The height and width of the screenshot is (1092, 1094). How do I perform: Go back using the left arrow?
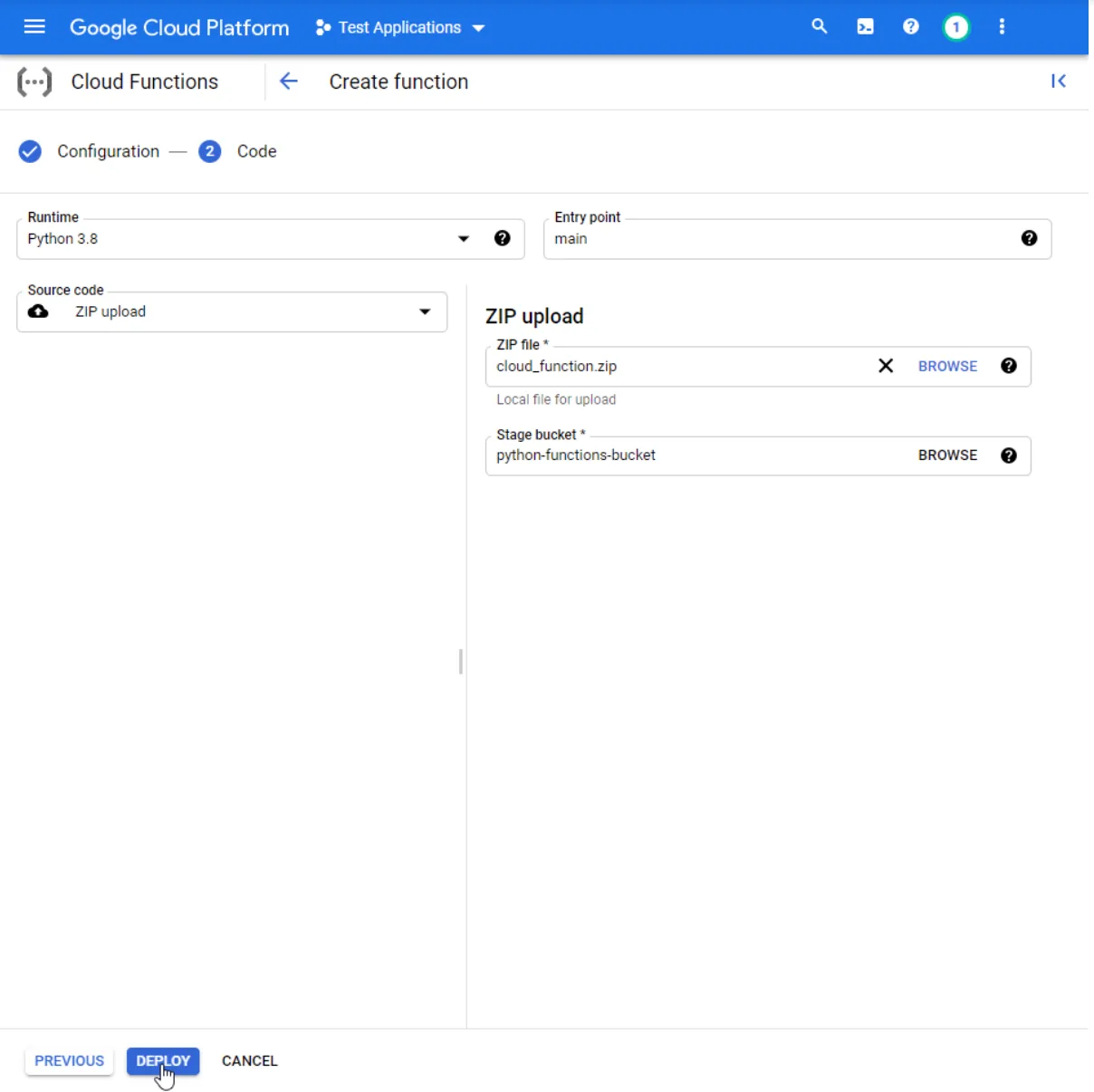[x=288, y=81]
